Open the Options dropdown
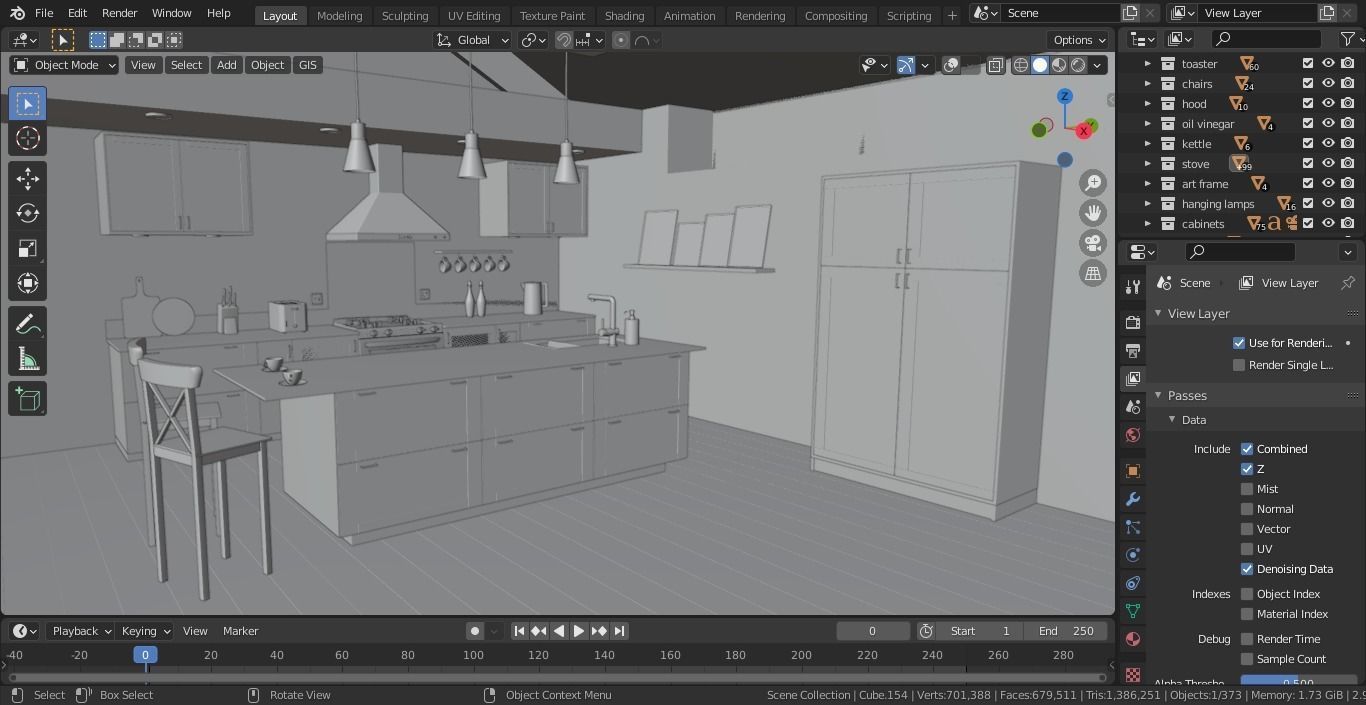 coord(1079,40)
